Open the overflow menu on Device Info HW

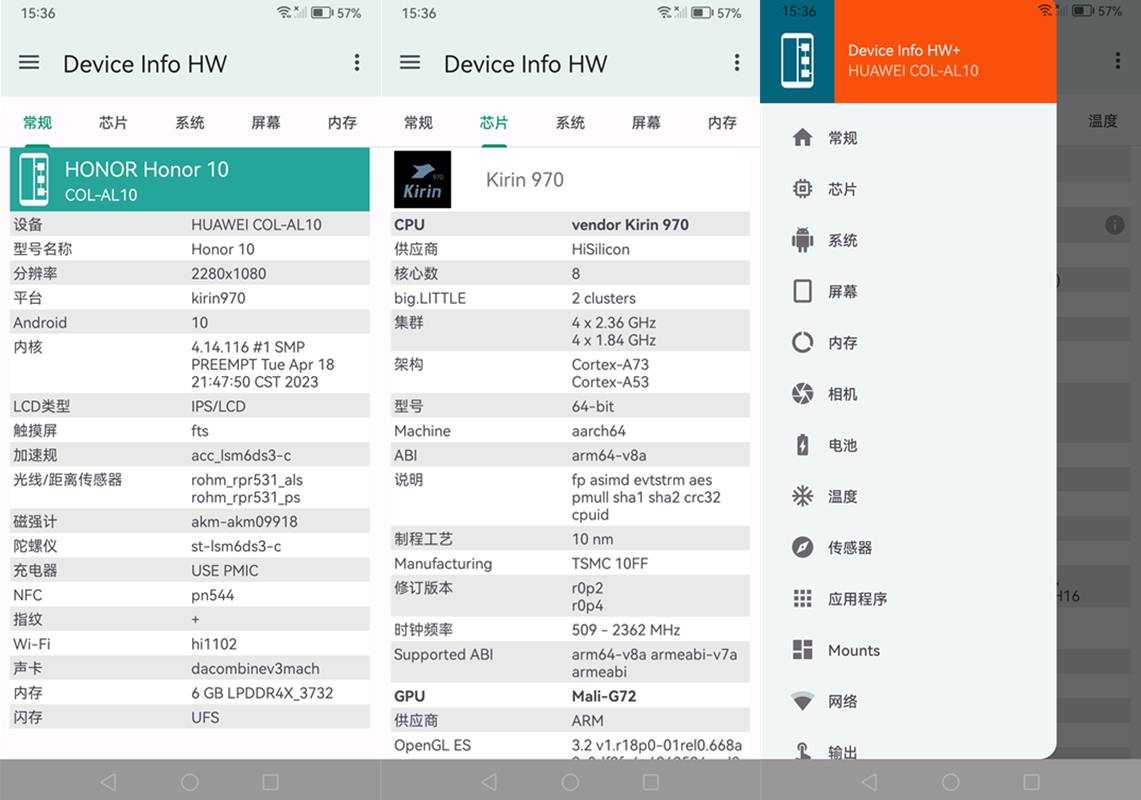tap(356, 63)
